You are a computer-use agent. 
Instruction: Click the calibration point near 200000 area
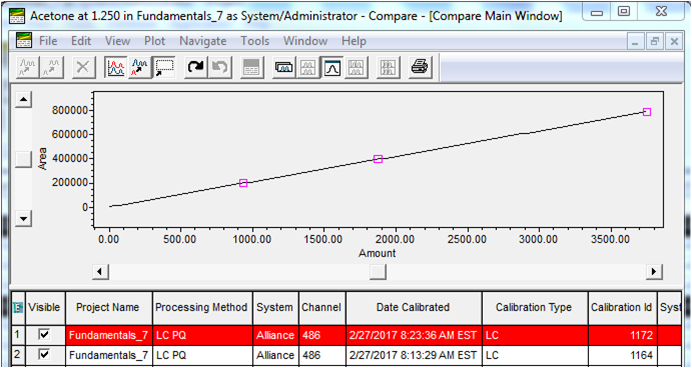click(243, 183)
